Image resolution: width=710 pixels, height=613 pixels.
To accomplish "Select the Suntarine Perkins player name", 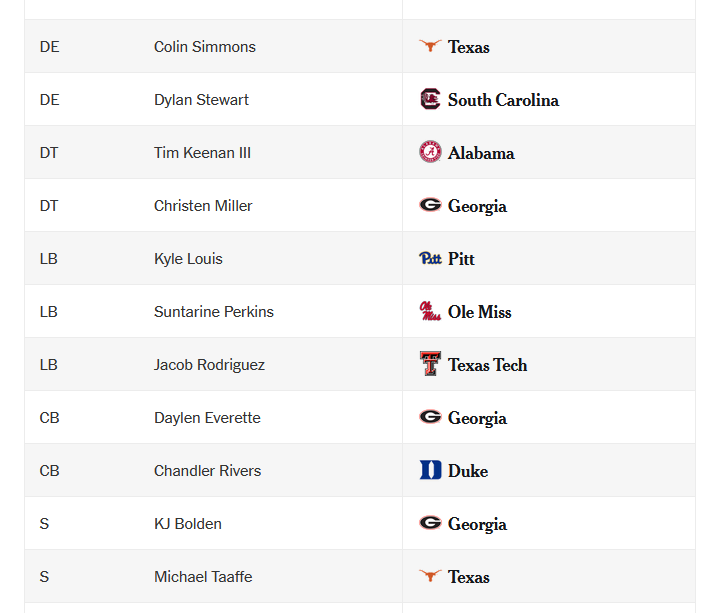I will point(214,312).
